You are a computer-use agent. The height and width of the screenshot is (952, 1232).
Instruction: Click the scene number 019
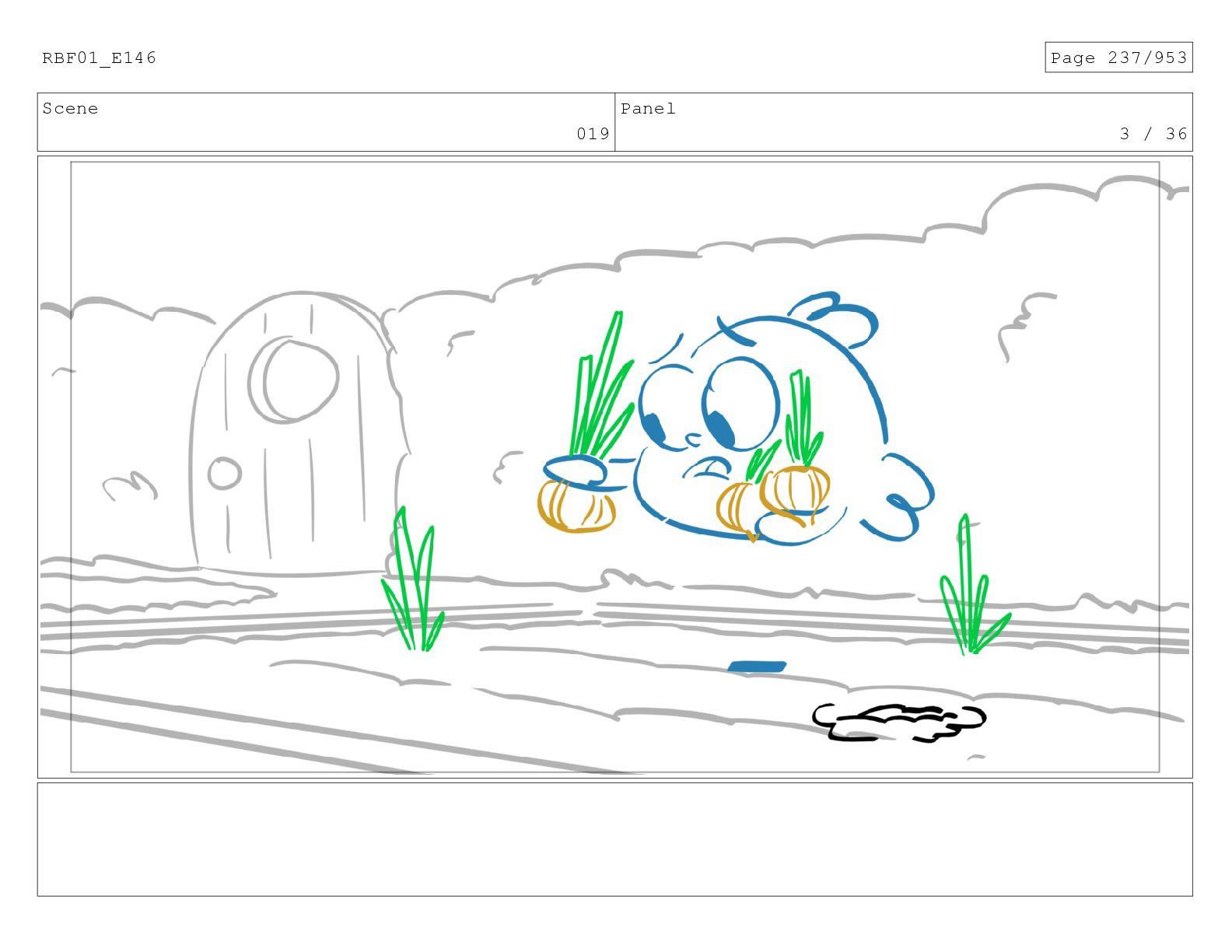[x=593, y=134]
